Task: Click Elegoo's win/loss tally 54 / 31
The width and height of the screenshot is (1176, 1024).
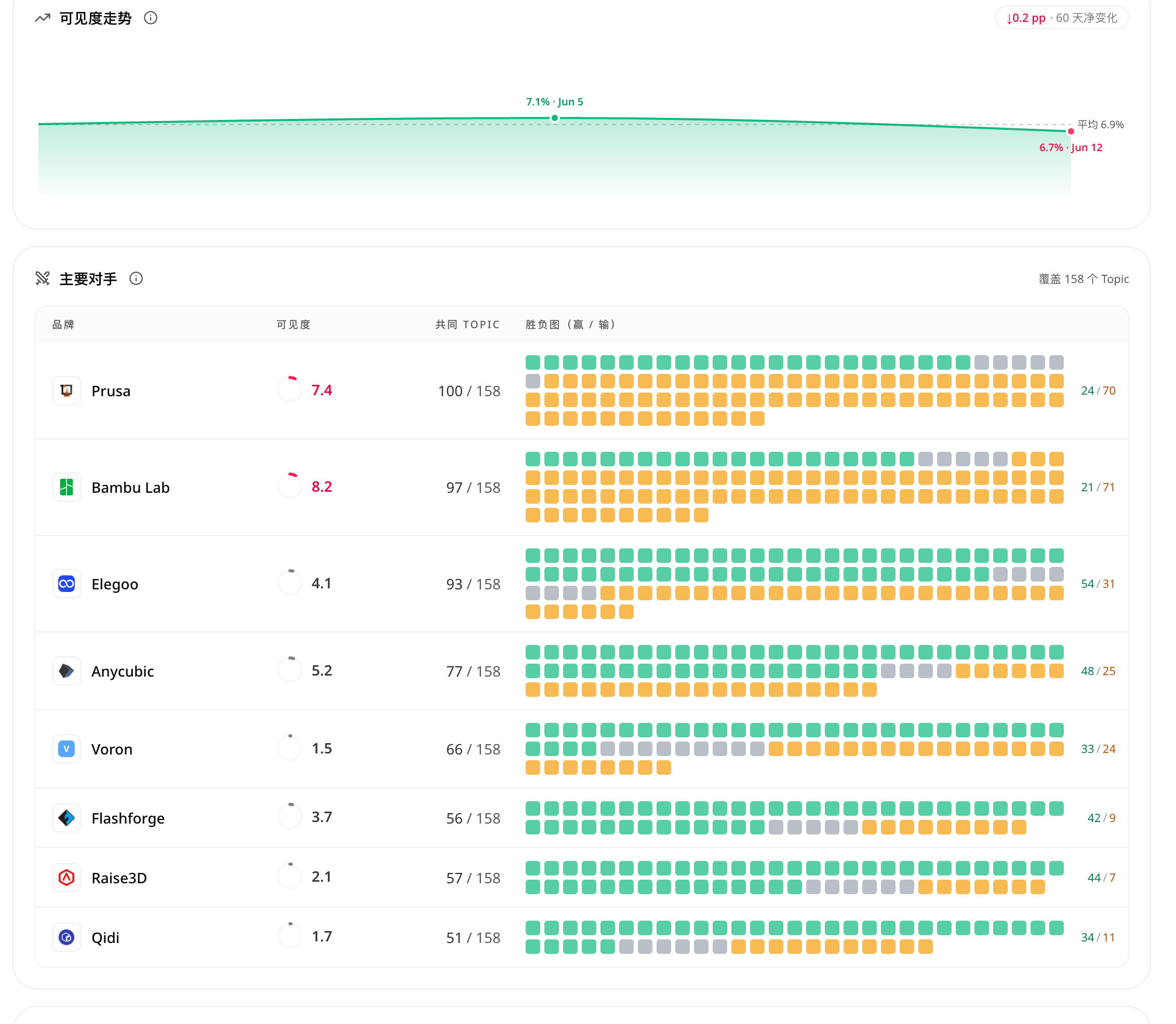Action: pyautogui.click(x=1098, y=584)
